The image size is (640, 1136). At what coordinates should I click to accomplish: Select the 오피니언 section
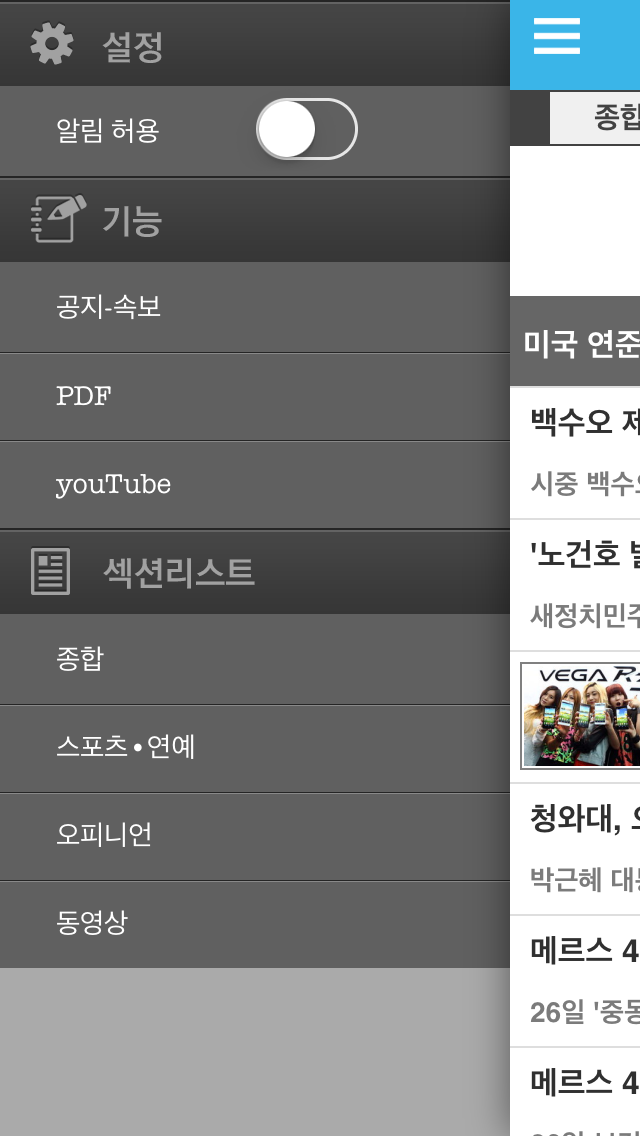click(x=255, y=837)
